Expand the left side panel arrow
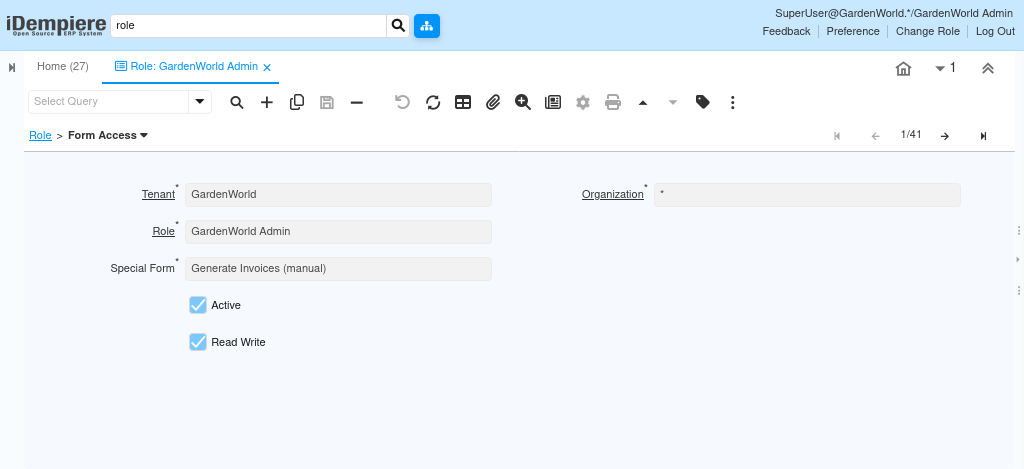 coord(12,67)
